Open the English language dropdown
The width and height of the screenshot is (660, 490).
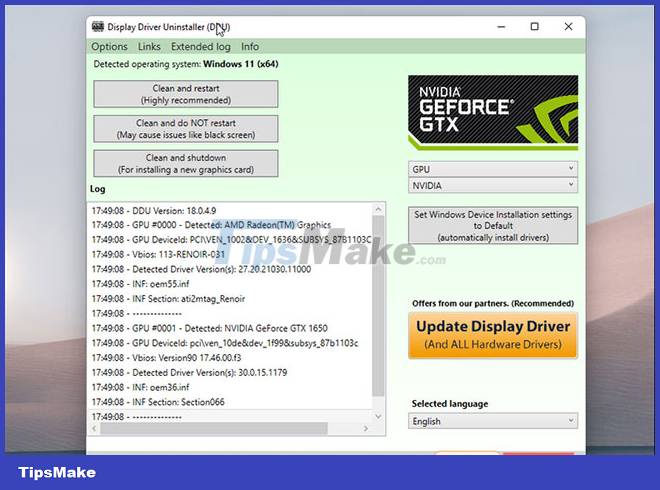[x=493, y=421]
